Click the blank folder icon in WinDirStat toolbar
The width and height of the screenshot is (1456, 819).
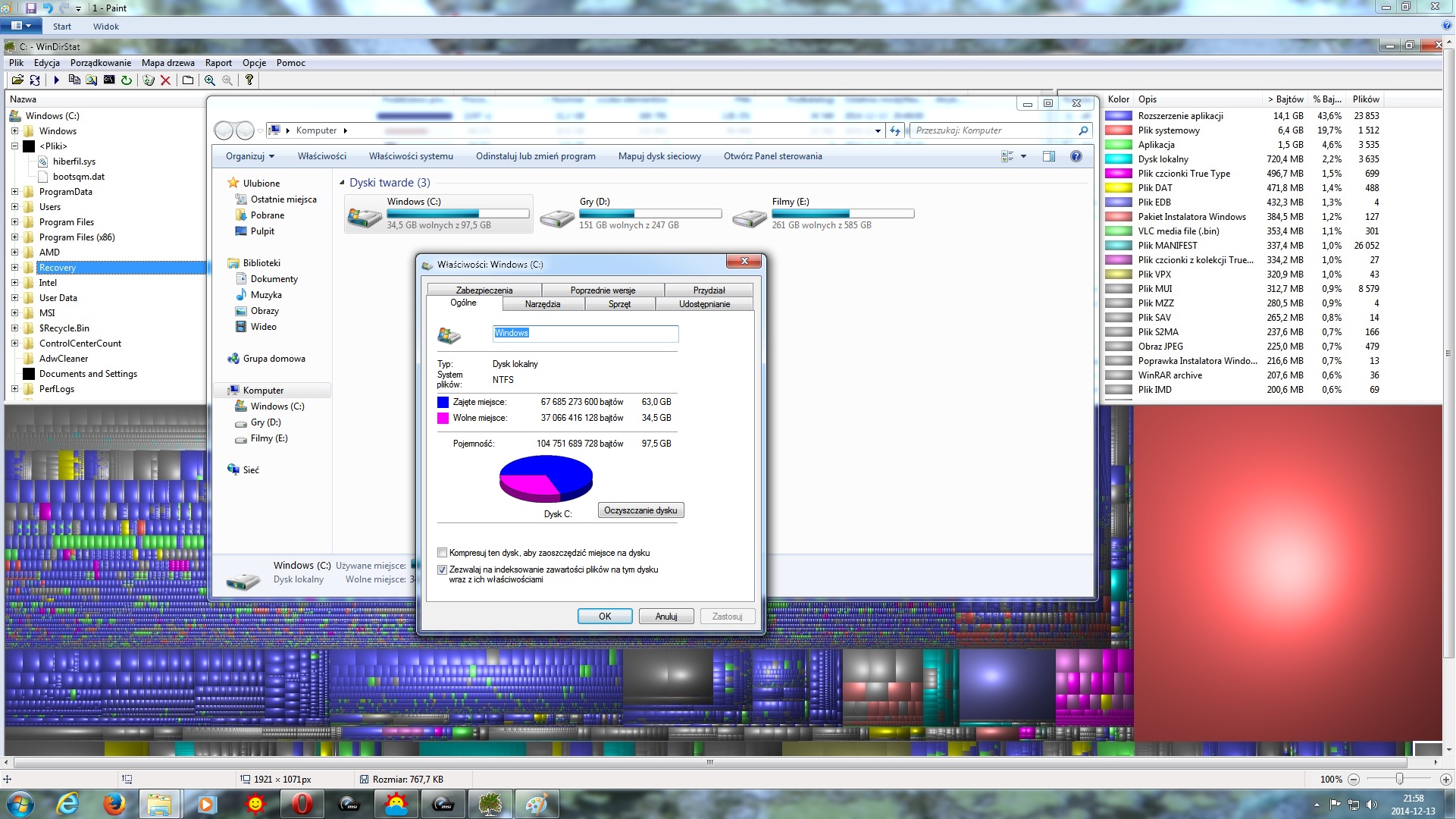pos(188,80)
